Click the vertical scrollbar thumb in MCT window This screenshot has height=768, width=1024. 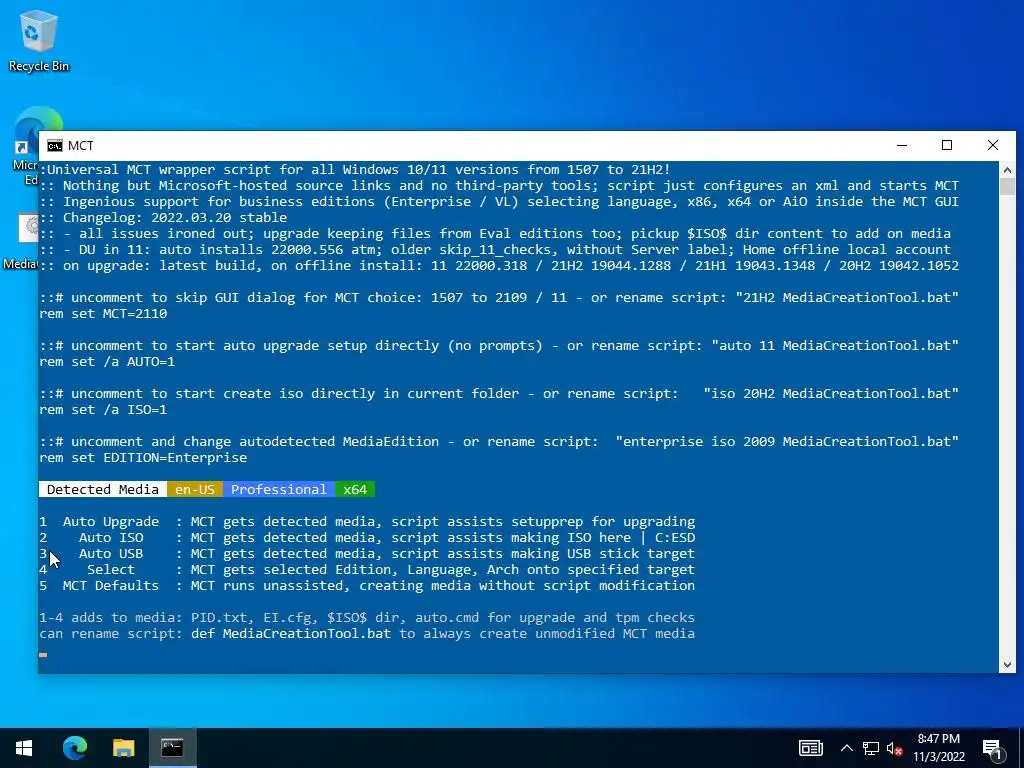tap(1007, 186)
